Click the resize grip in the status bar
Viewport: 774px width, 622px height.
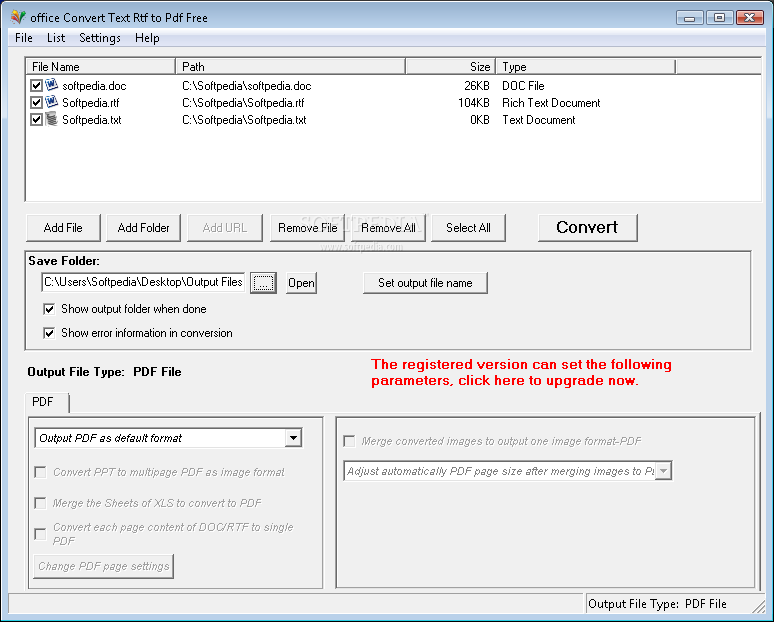[758, 605]
